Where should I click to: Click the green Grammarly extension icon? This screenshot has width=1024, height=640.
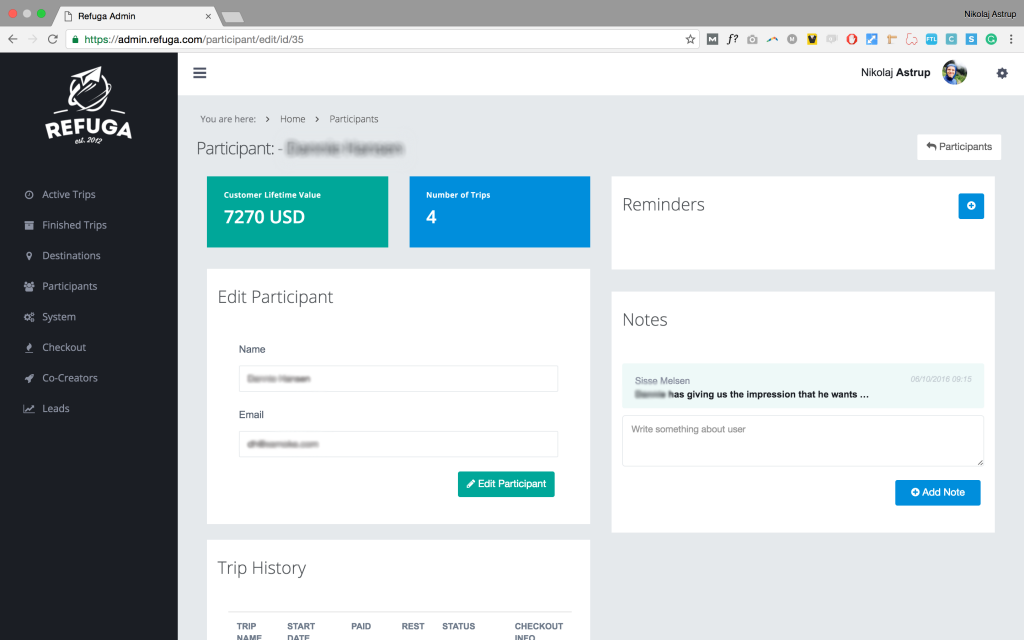pyautogui.click(x=991, y=39)
